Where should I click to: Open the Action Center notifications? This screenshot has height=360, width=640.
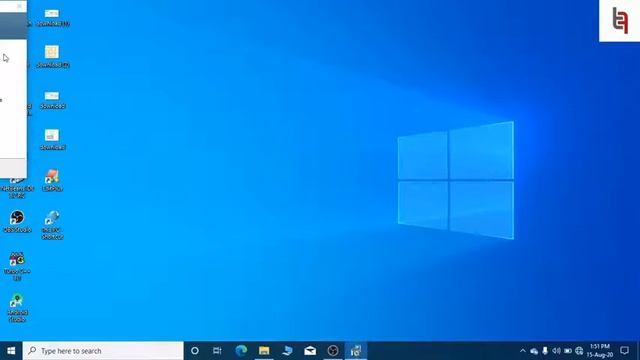pyautogui.click(x=624, y=351)
